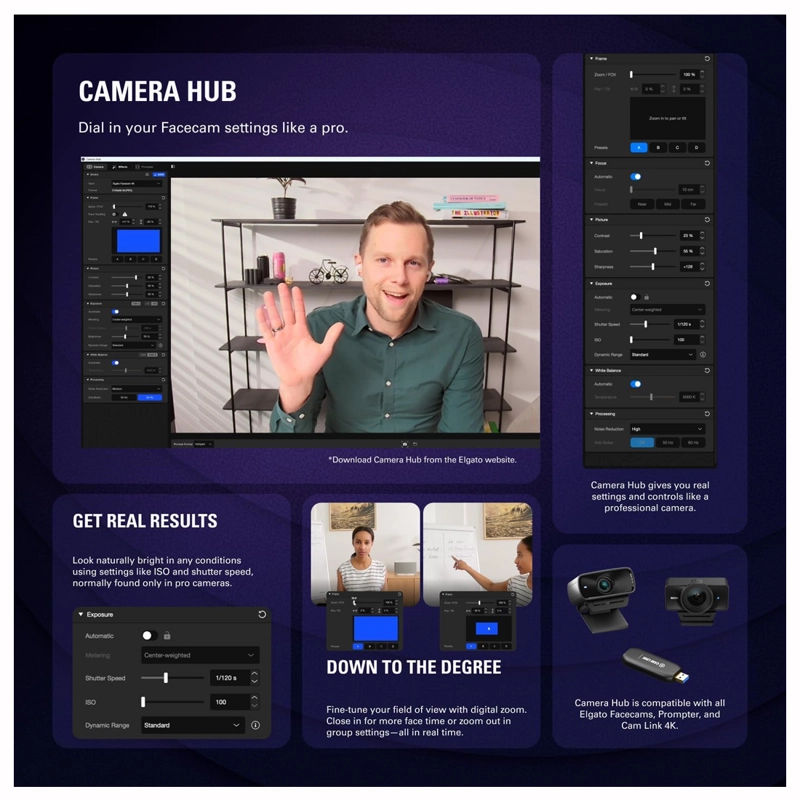This screenshot has height=800, width=800.
Task: Enable Automatic exposure in the full settings panel
Action: coord(635,297)
